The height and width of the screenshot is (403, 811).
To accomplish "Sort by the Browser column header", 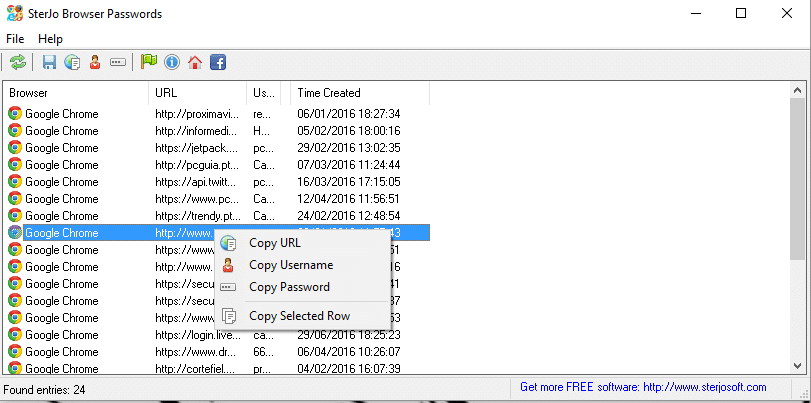I will [76, 93].
